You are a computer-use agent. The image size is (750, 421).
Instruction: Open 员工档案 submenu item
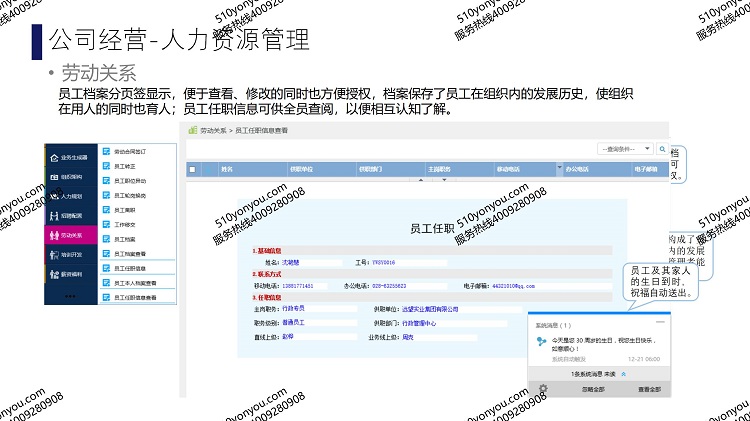click(125, 240)
